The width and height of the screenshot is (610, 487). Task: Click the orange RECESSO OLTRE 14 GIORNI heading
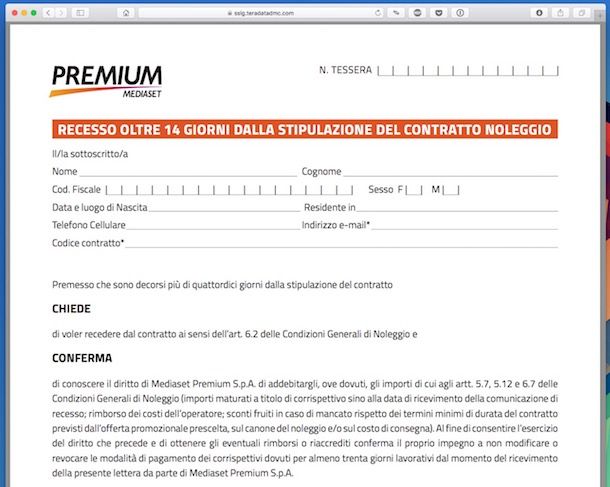pos(305,129)
